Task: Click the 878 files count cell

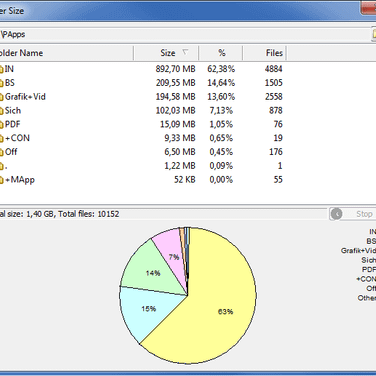Action: [276, 111]
